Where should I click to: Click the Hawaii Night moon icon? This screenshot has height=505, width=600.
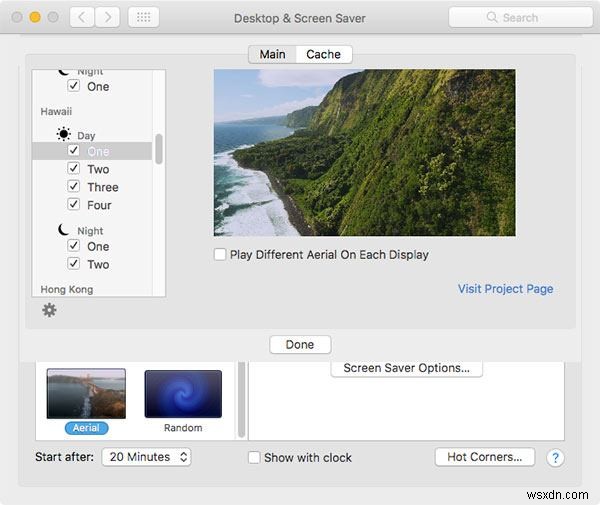tap(64, 229)
